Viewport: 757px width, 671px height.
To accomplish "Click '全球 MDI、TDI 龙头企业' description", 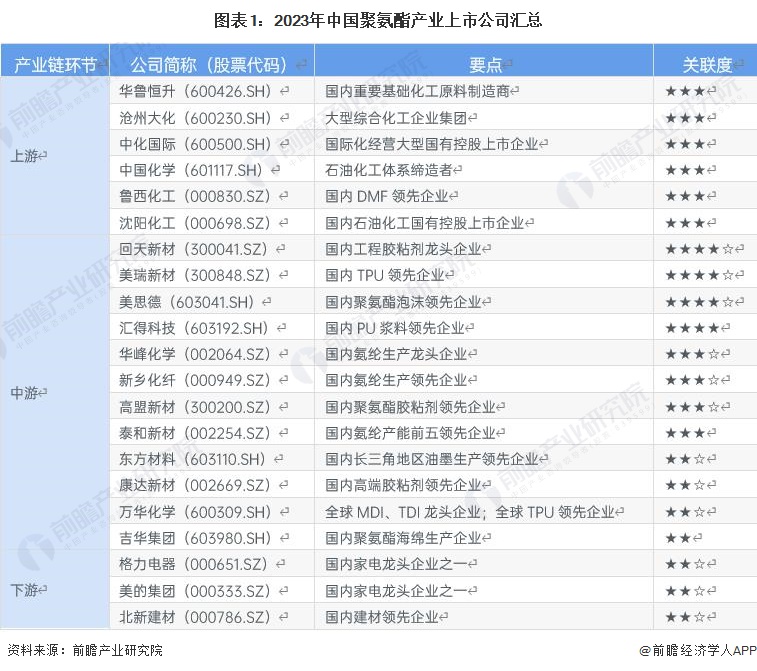I will (403, 512).
